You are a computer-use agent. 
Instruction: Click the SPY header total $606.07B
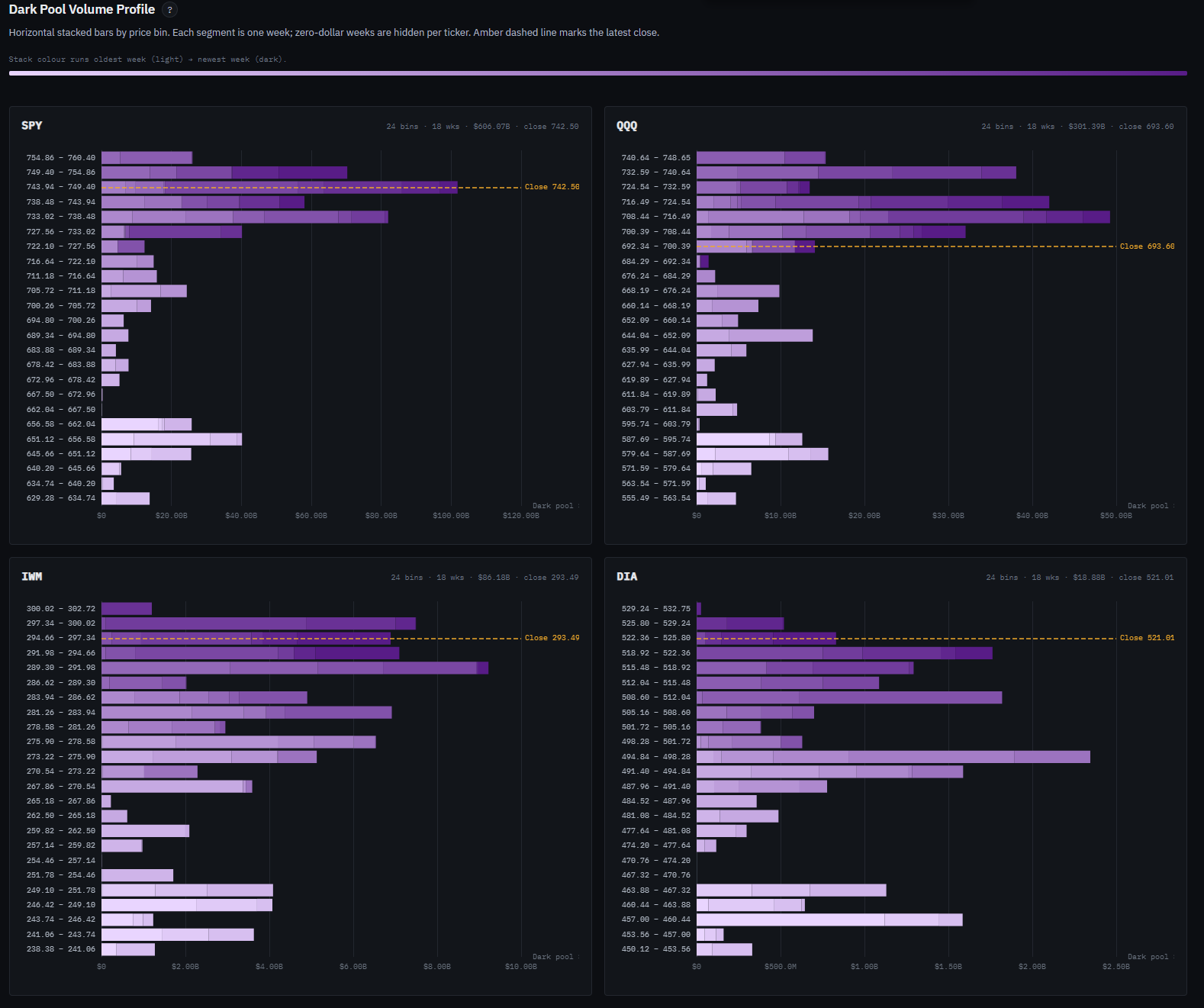click(x=491, y=127)
